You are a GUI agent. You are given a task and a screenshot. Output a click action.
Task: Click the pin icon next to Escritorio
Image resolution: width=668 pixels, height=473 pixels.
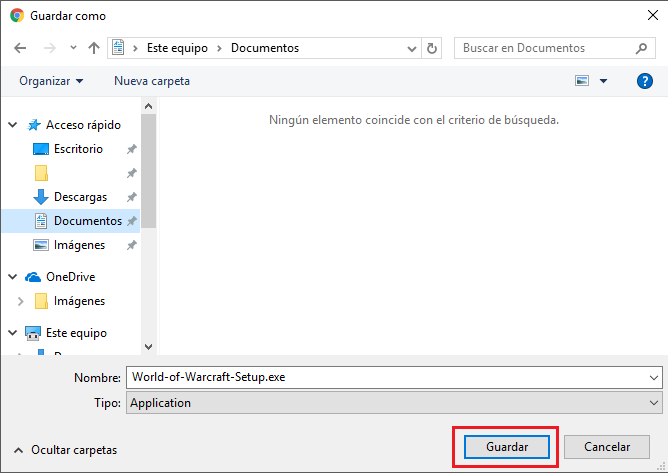(132, 149)
